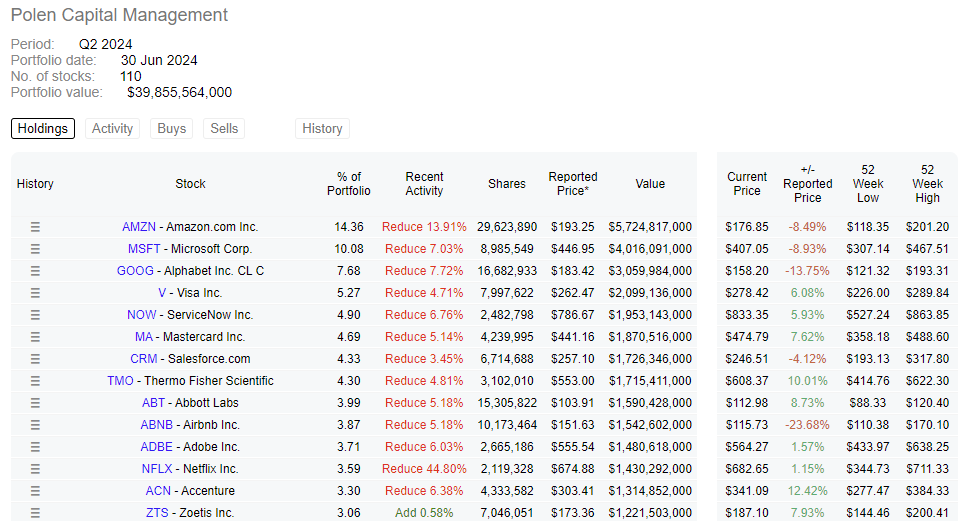Image resolution: width=961 pixels, height=521 pixels.
Task: Open history icon for Airbnb row
Action: 36,425
